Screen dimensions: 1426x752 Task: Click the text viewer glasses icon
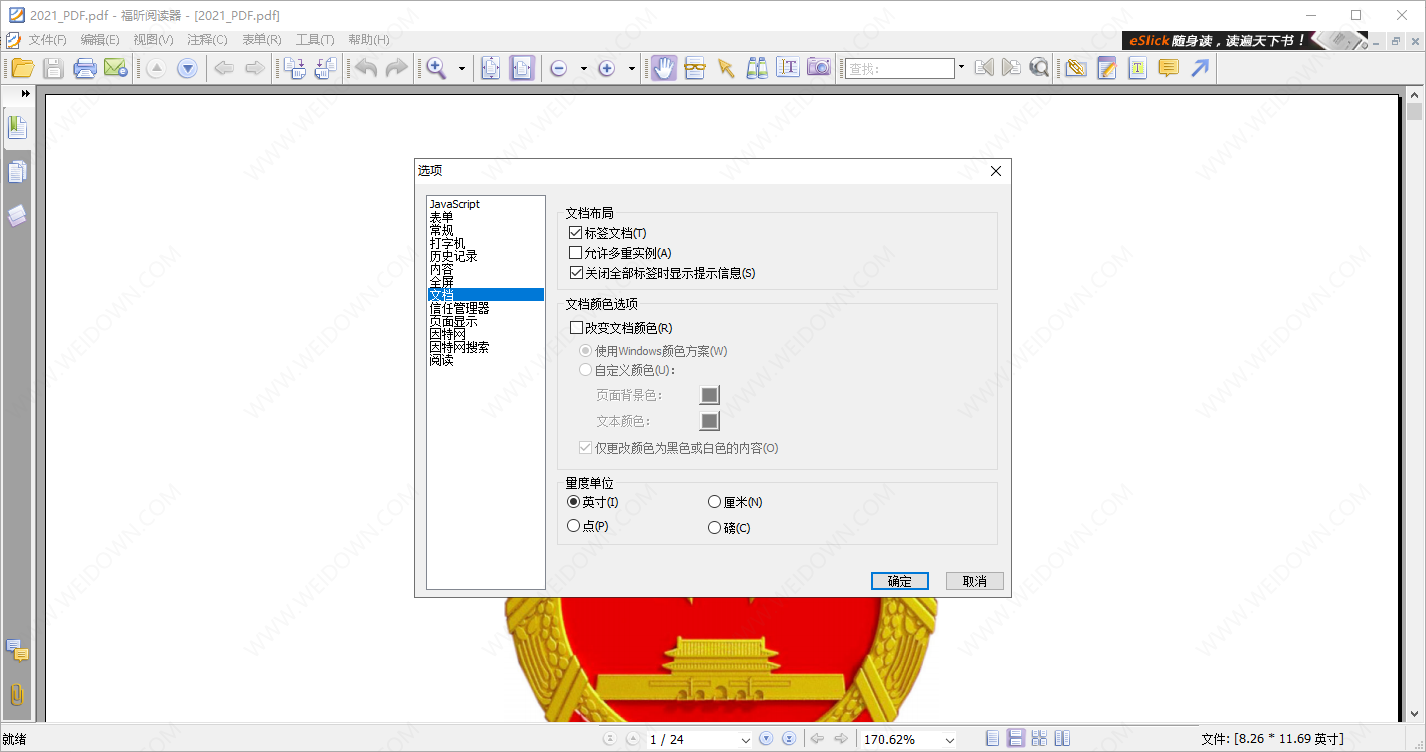(x=695, y=68)
